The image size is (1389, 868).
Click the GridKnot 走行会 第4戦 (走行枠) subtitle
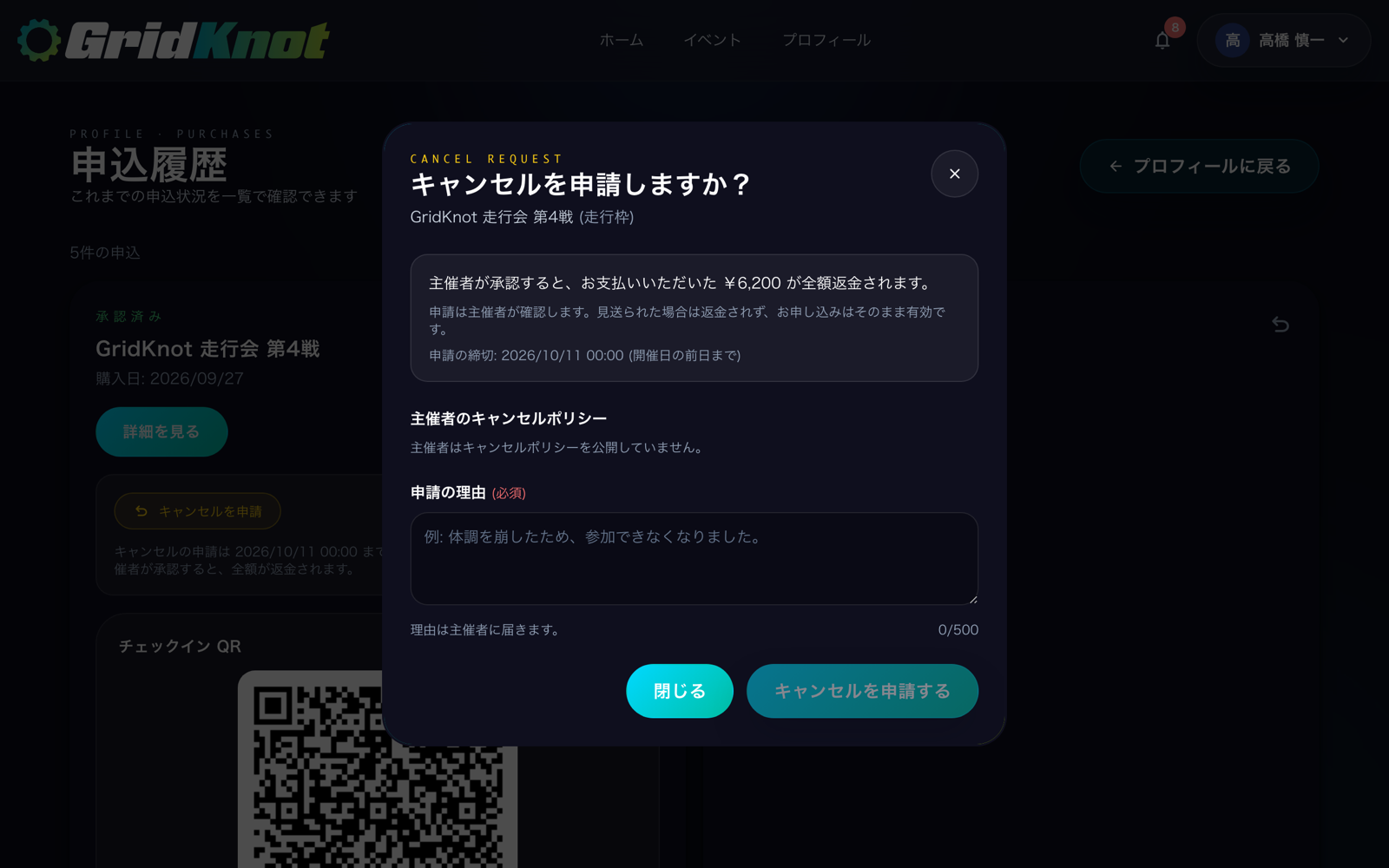(x=522, y=217)
